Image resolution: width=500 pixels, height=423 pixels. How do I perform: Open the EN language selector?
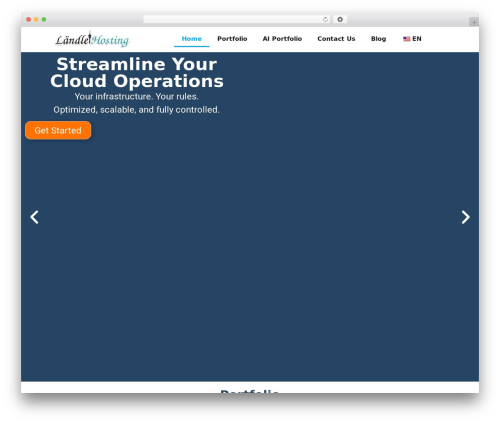(x=412, y=39)
